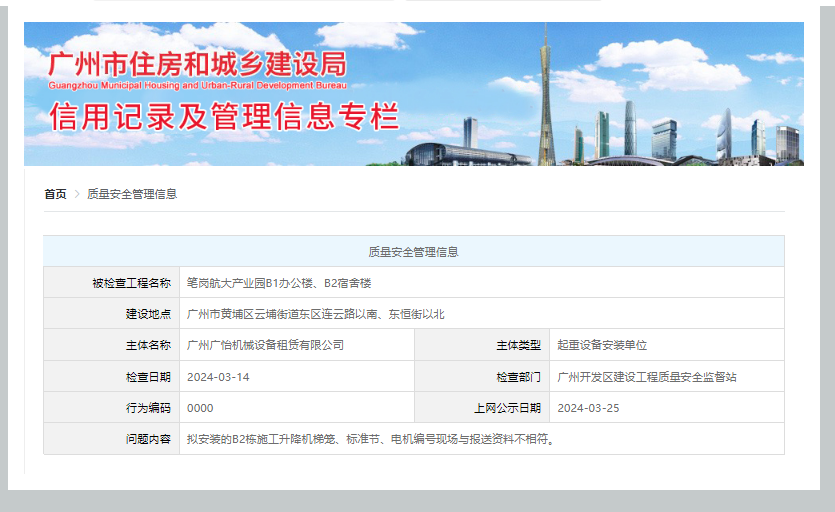Click the 起重设备安装单位 value
This screenshot has width=835, height=512.
click(602, 345)
